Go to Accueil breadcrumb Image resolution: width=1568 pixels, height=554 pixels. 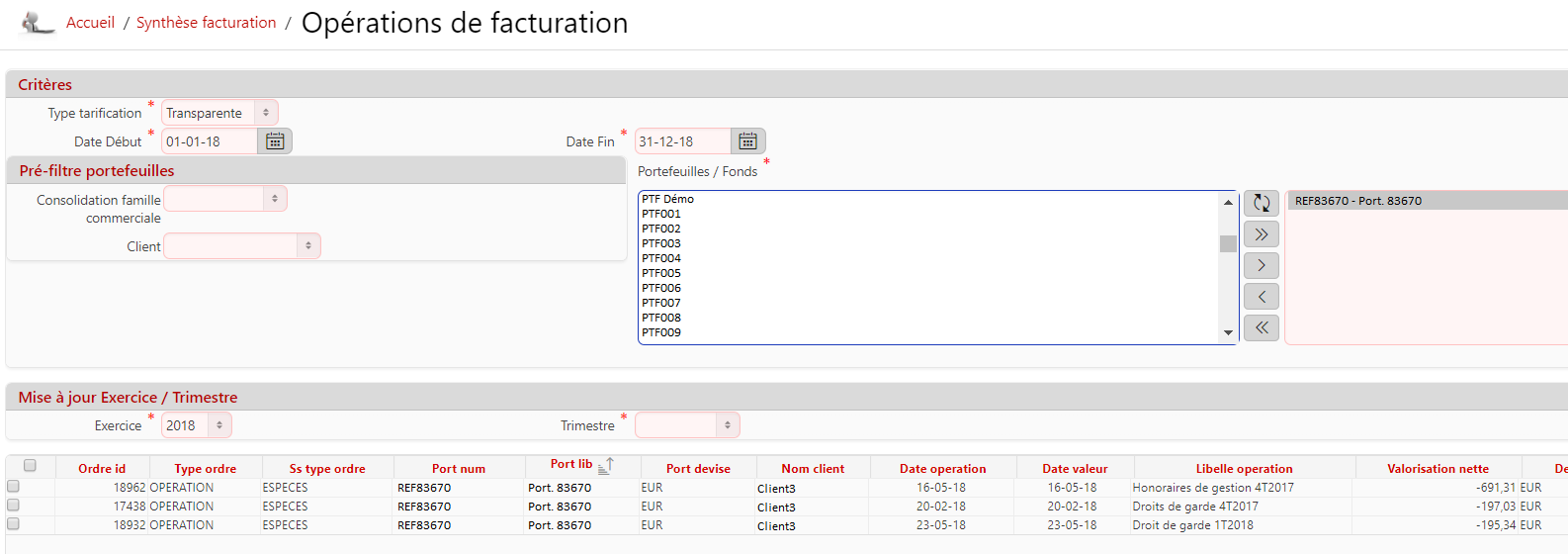click(x=90, y=23)
